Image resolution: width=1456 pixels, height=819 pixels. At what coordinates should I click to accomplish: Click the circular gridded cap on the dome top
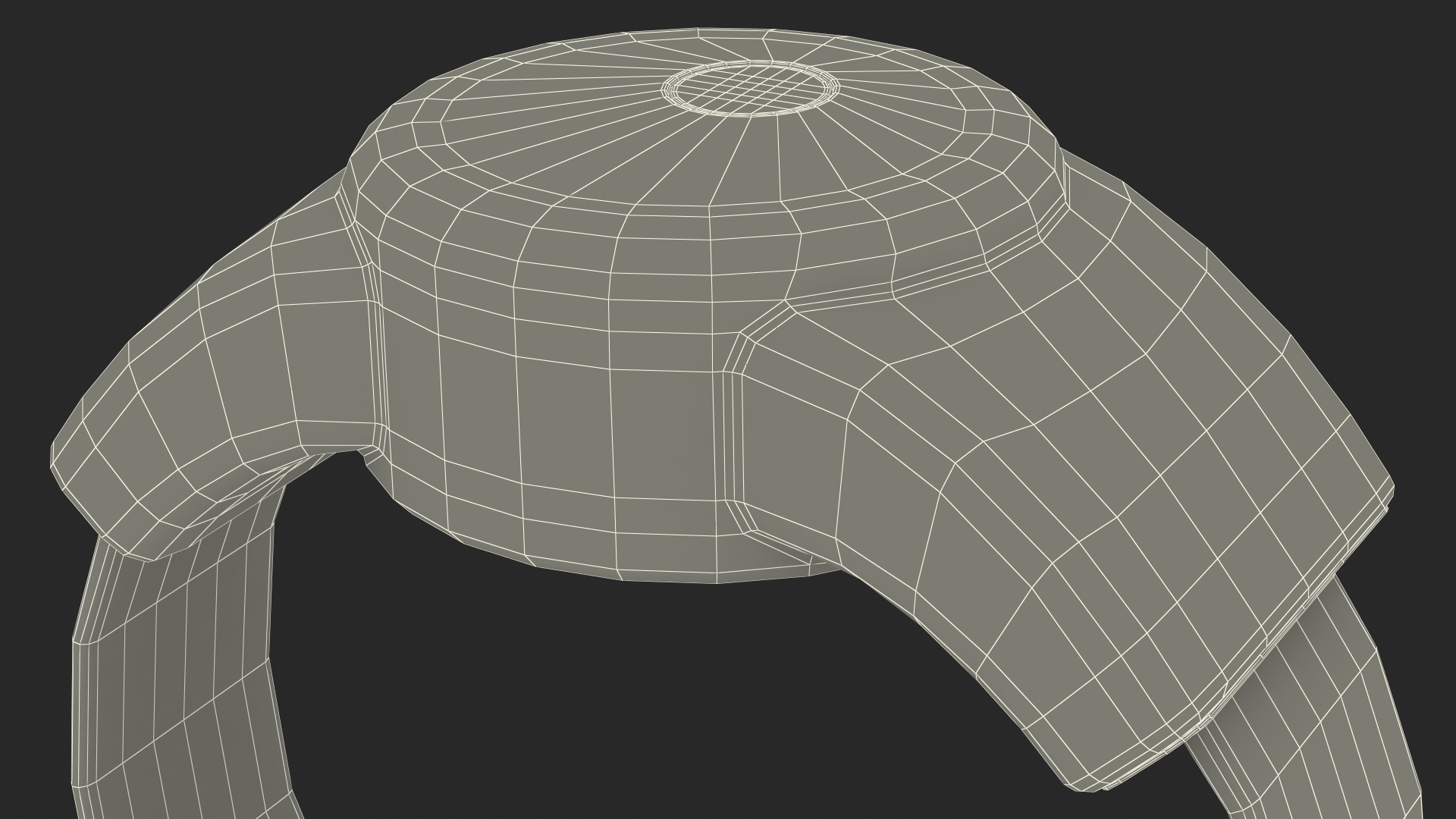coord(751,89)
